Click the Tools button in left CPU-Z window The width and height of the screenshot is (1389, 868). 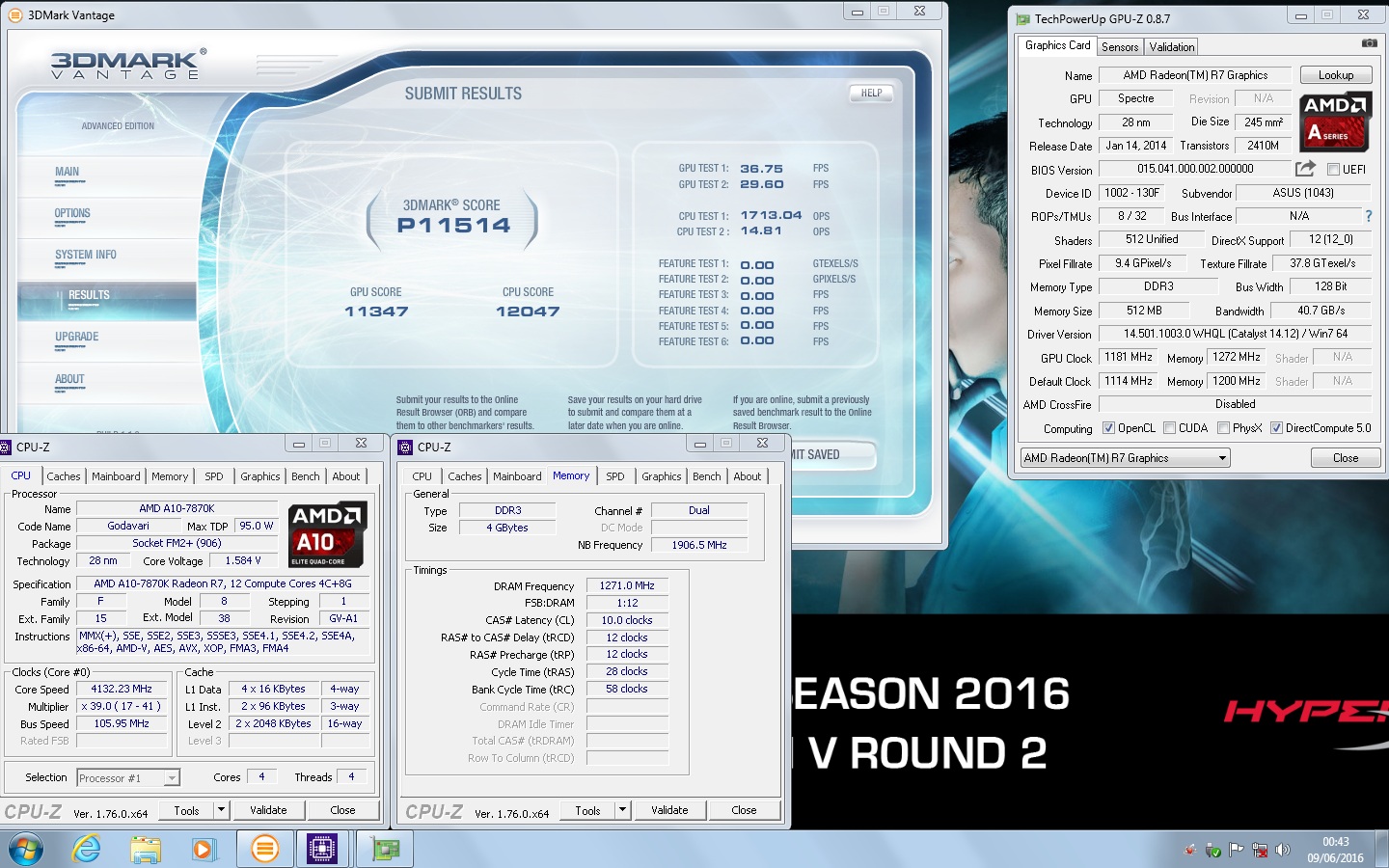pyautogui.click(x=187, y=810)
